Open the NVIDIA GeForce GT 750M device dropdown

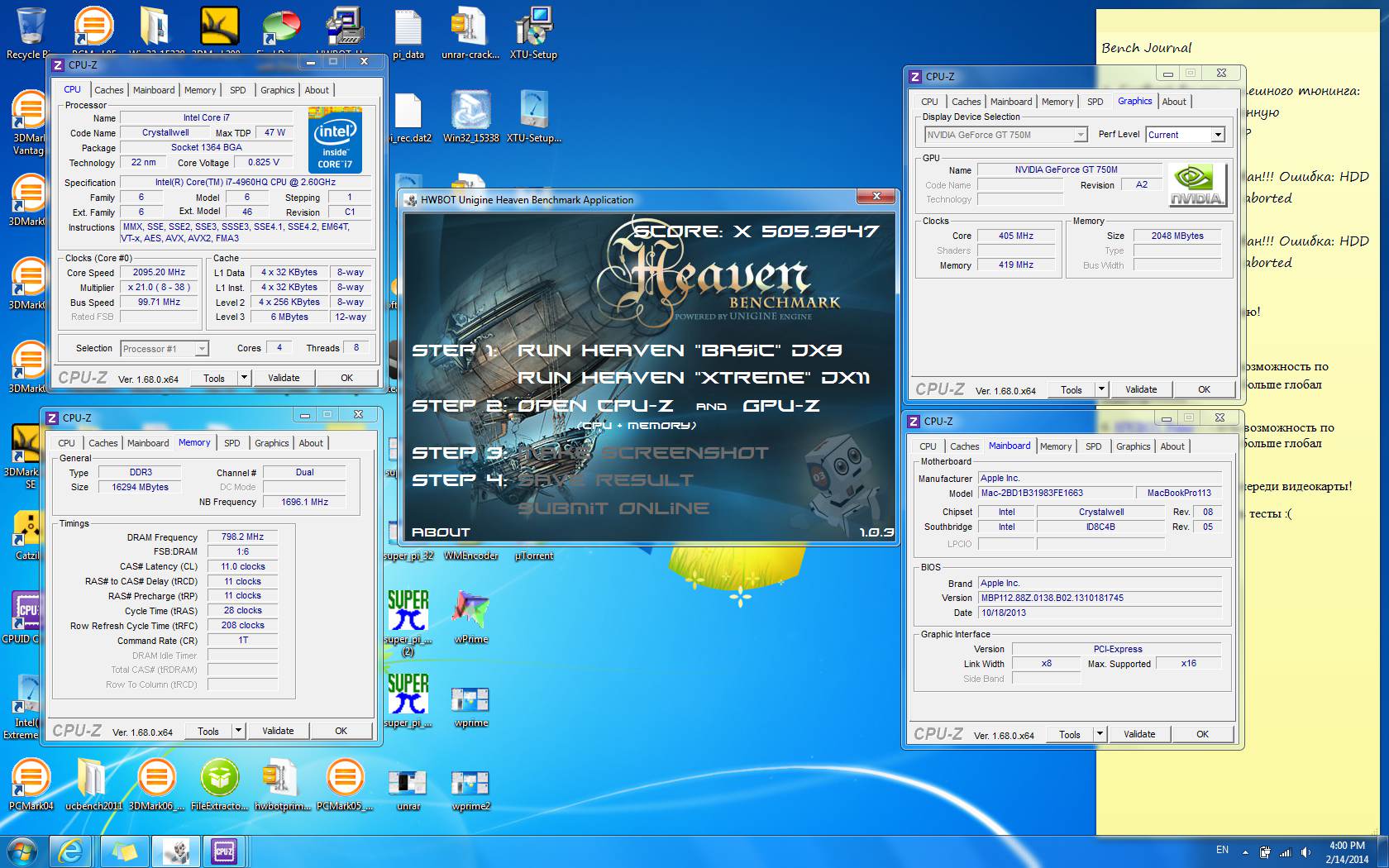pyautogui.click(x=1005, y=135)
